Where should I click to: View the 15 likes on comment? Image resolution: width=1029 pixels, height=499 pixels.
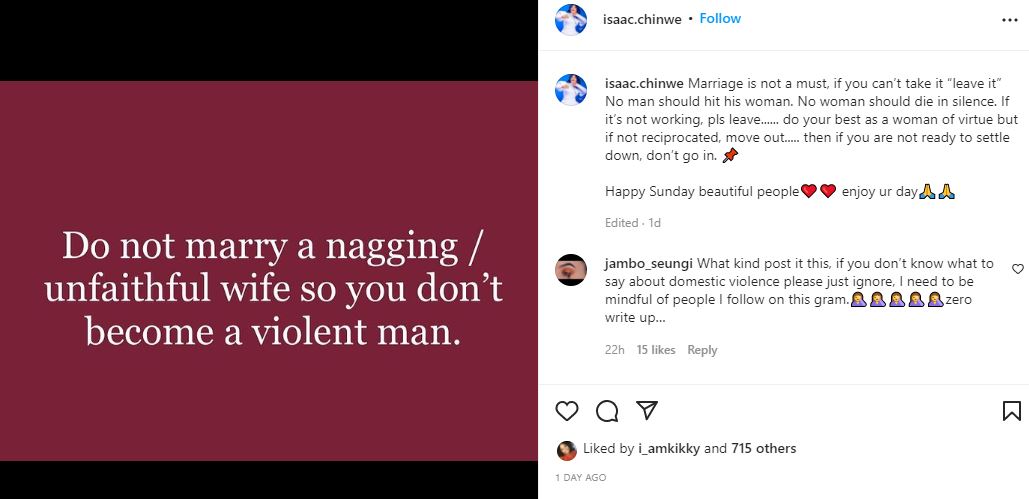[x=656, y=350]
